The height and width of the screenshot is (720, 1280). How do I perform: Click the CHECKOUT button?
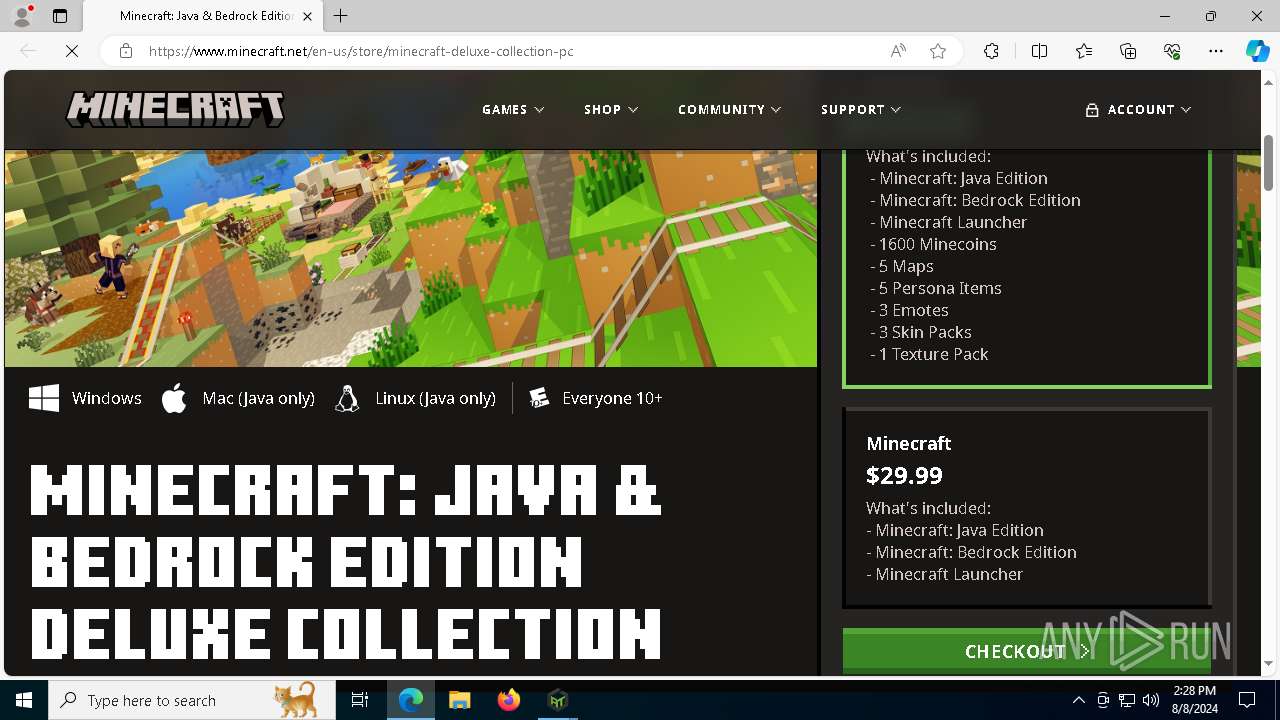(1027, 651)
